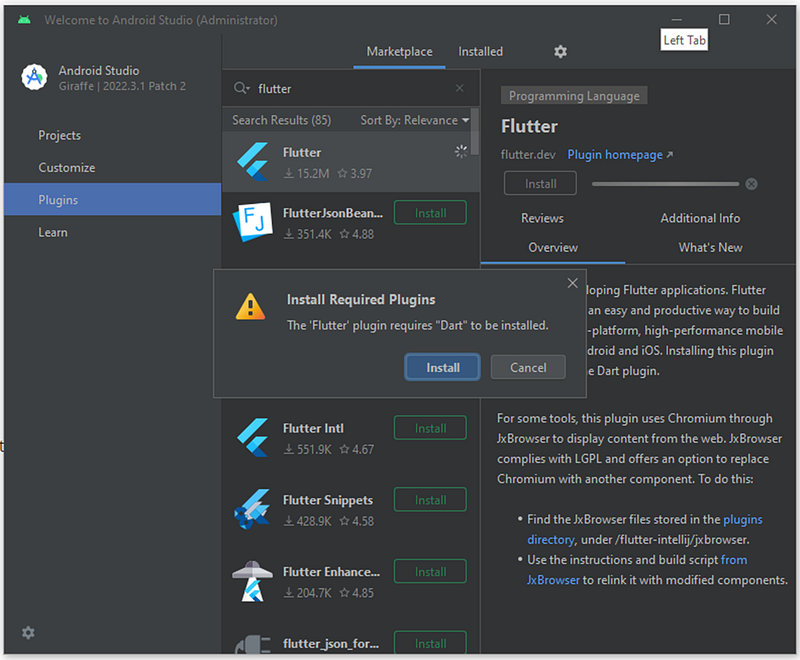
Task: Click the Flutter Snippets plugin icon
Action: click(252, 509)
